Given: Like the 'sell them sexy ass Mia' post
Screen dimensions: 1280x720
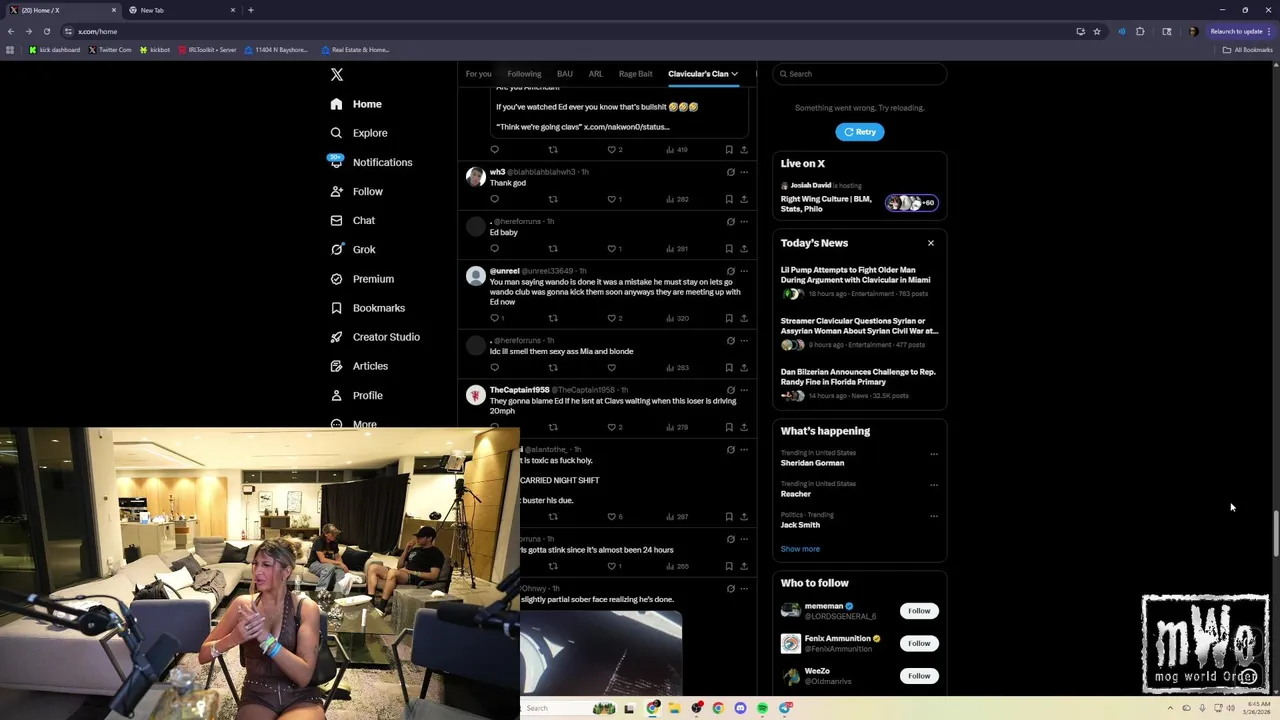Looking at the screenshot, I should pyautogui.click(x=612, y=367).
